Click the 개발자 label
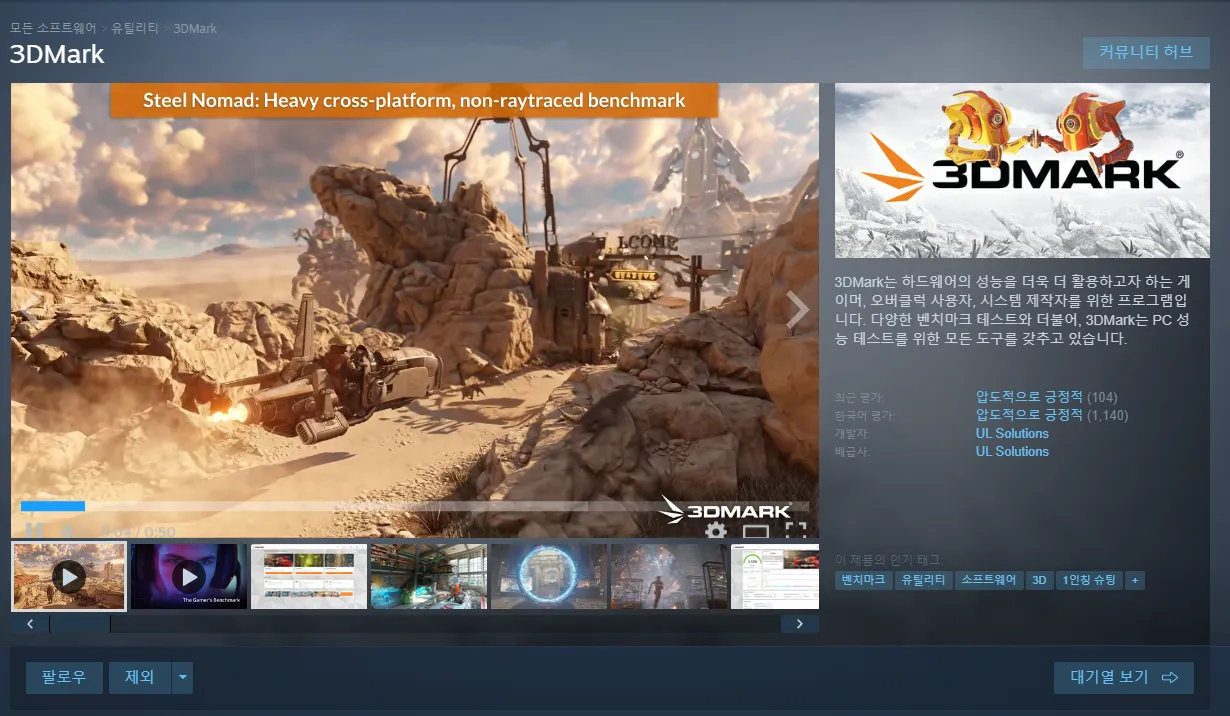This screenshot has width=1230, height=716. click(852, 433)
